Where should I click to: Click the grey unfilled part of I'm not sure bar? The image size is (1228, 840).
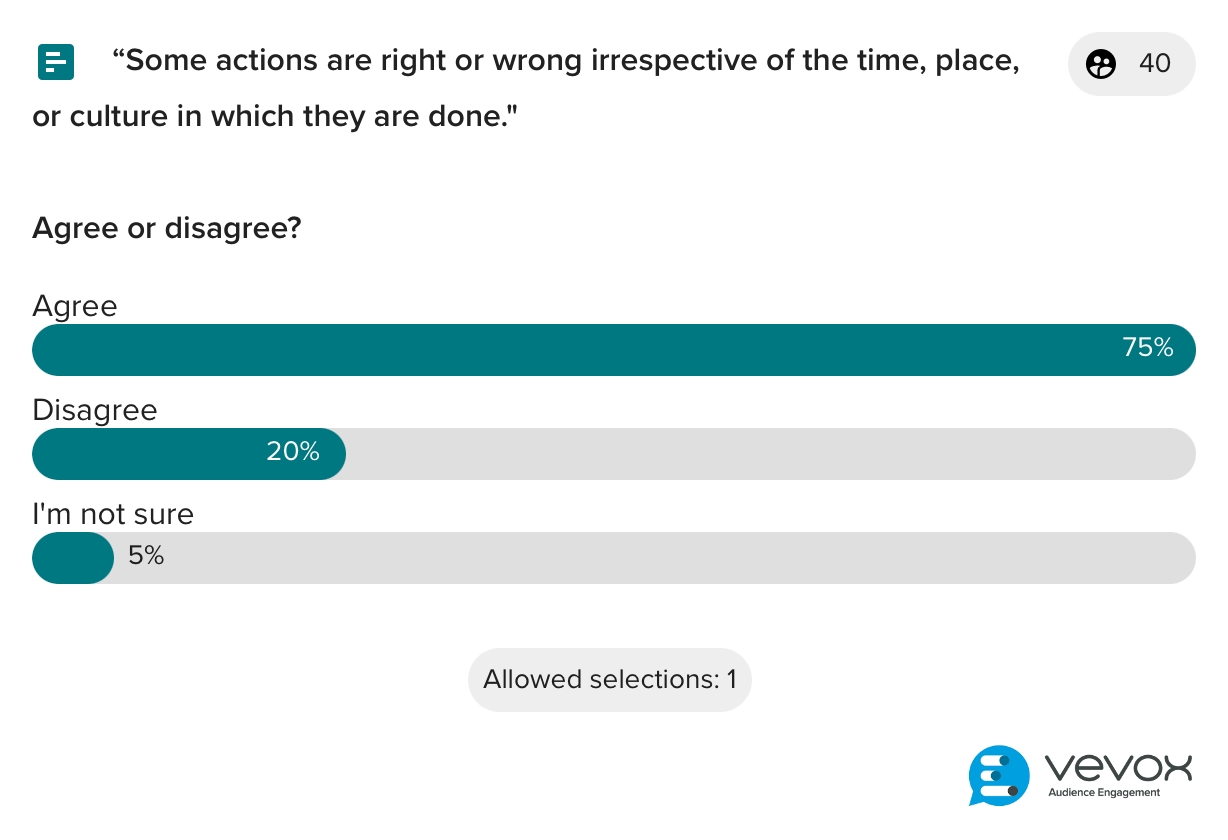[680, 558]
